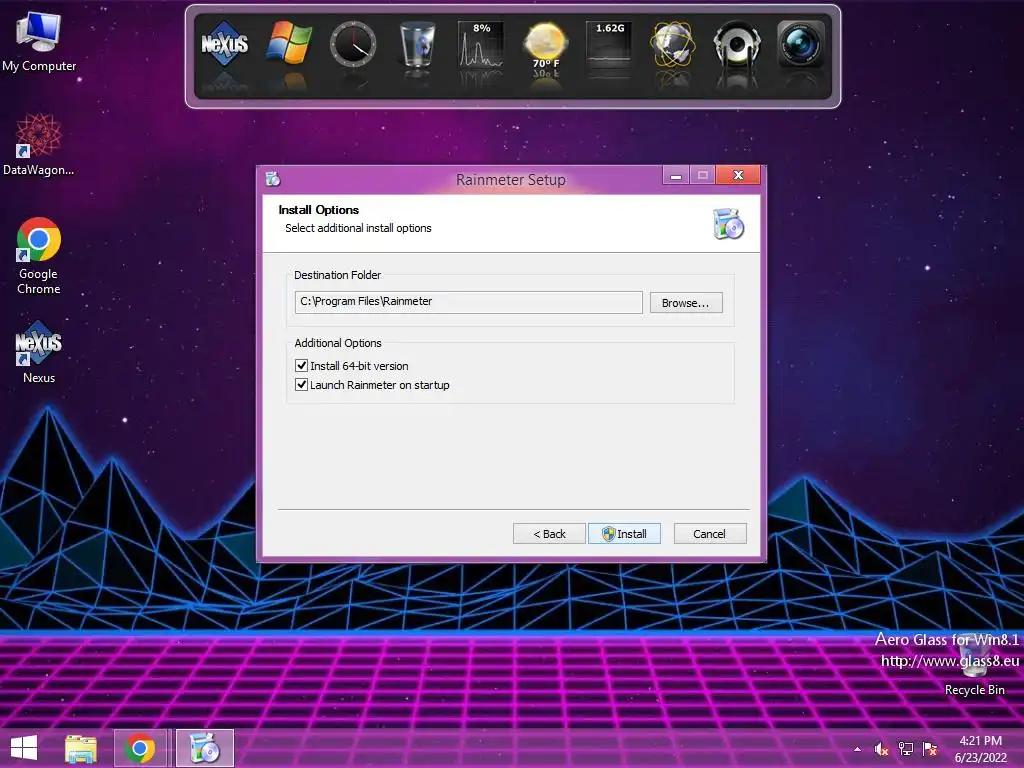This screenshot has height=768, width=1024.
Task: Open the globe network icon in the dock
Action: (x=673, y=44)
